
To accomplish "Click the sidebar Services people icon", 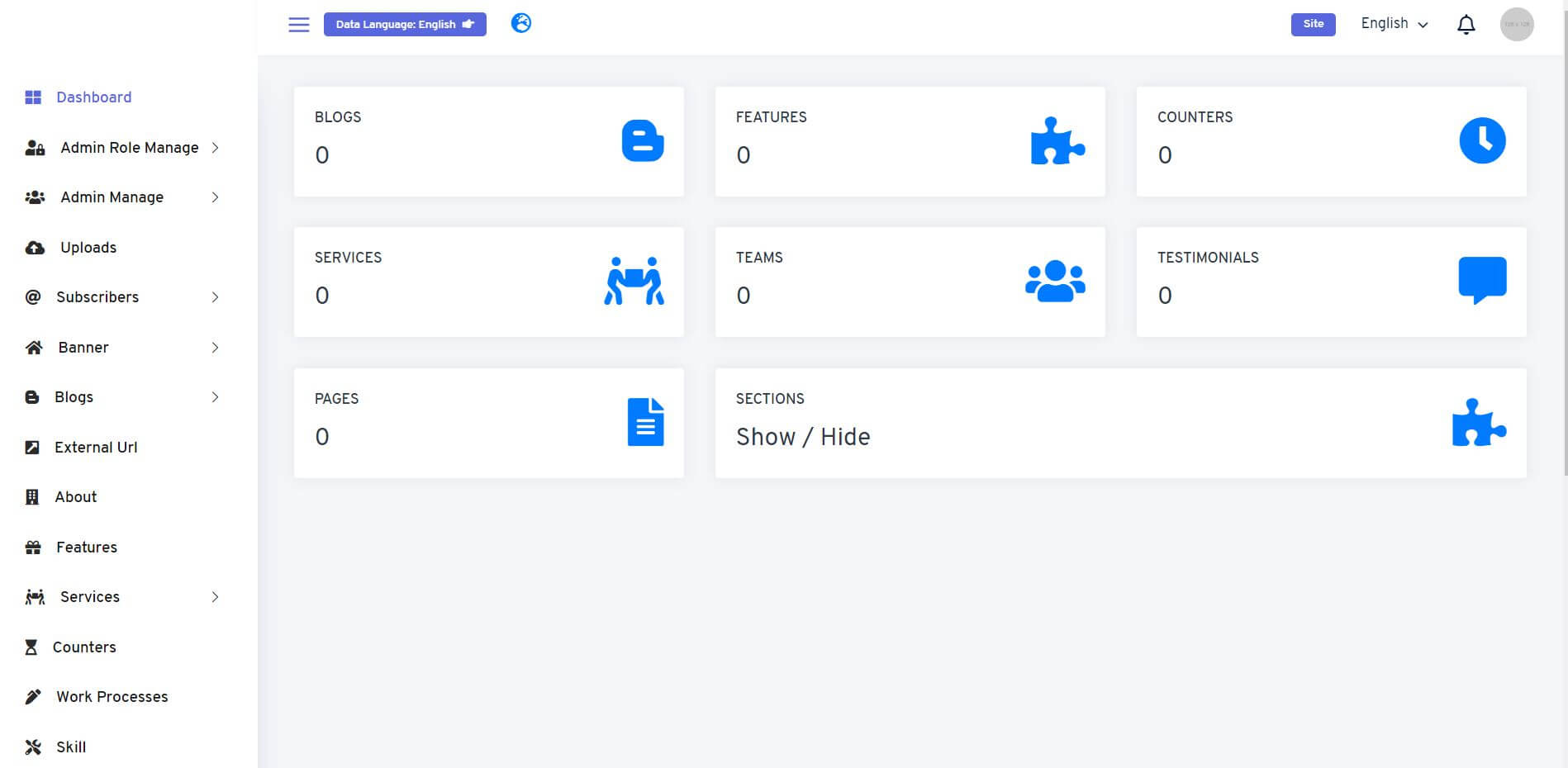I will (35, 597).
